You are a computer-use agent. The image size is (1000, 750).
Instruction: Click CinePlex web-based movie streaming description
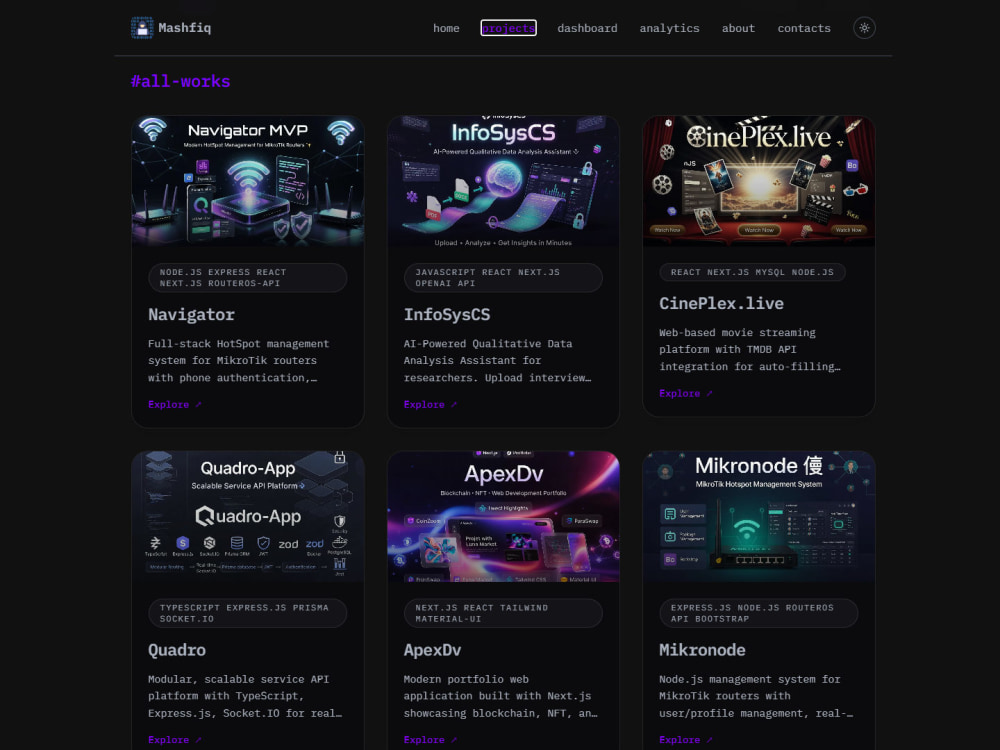tap(749, 349)
